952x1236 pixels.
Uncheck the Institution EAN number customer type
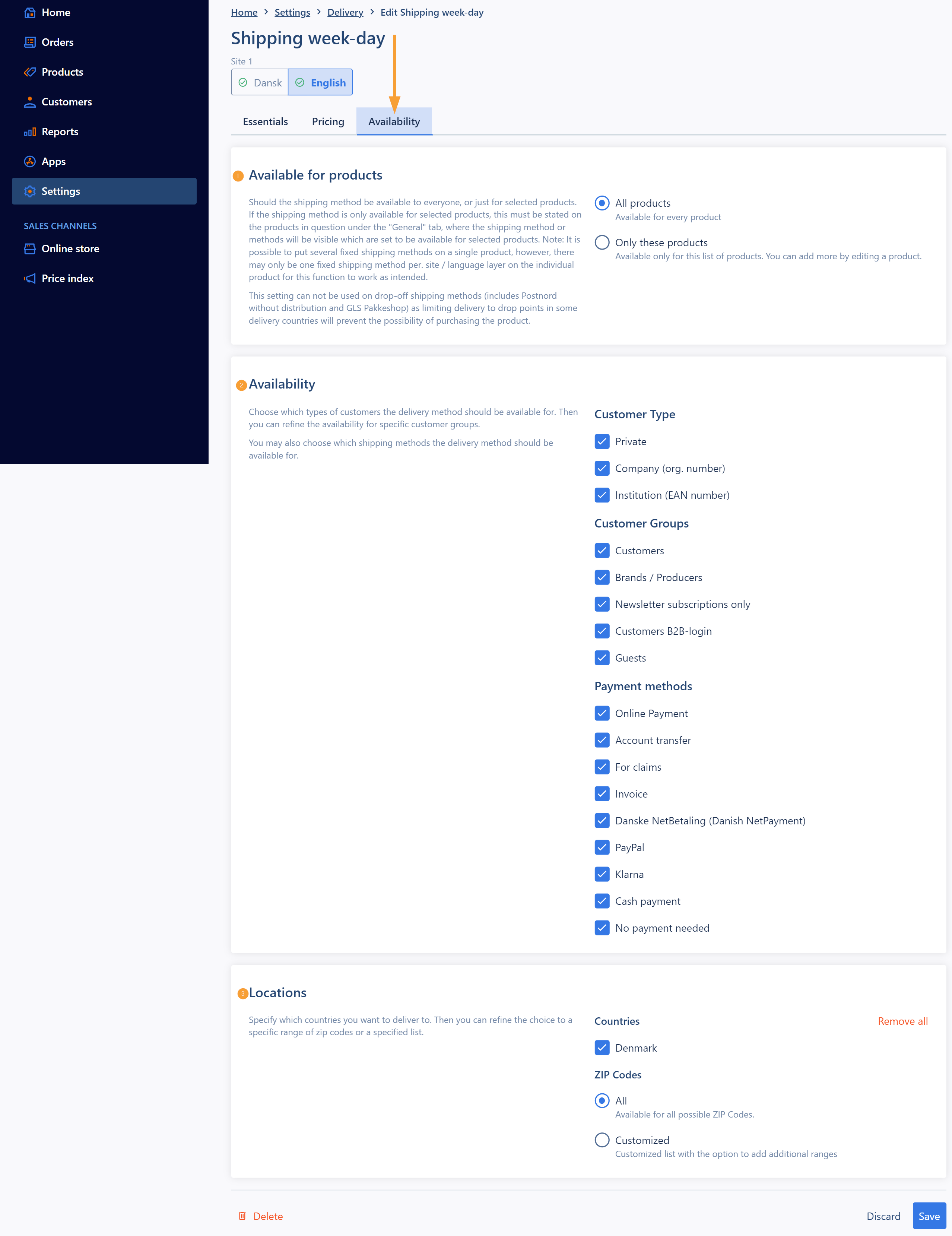[x=601, y=494]
